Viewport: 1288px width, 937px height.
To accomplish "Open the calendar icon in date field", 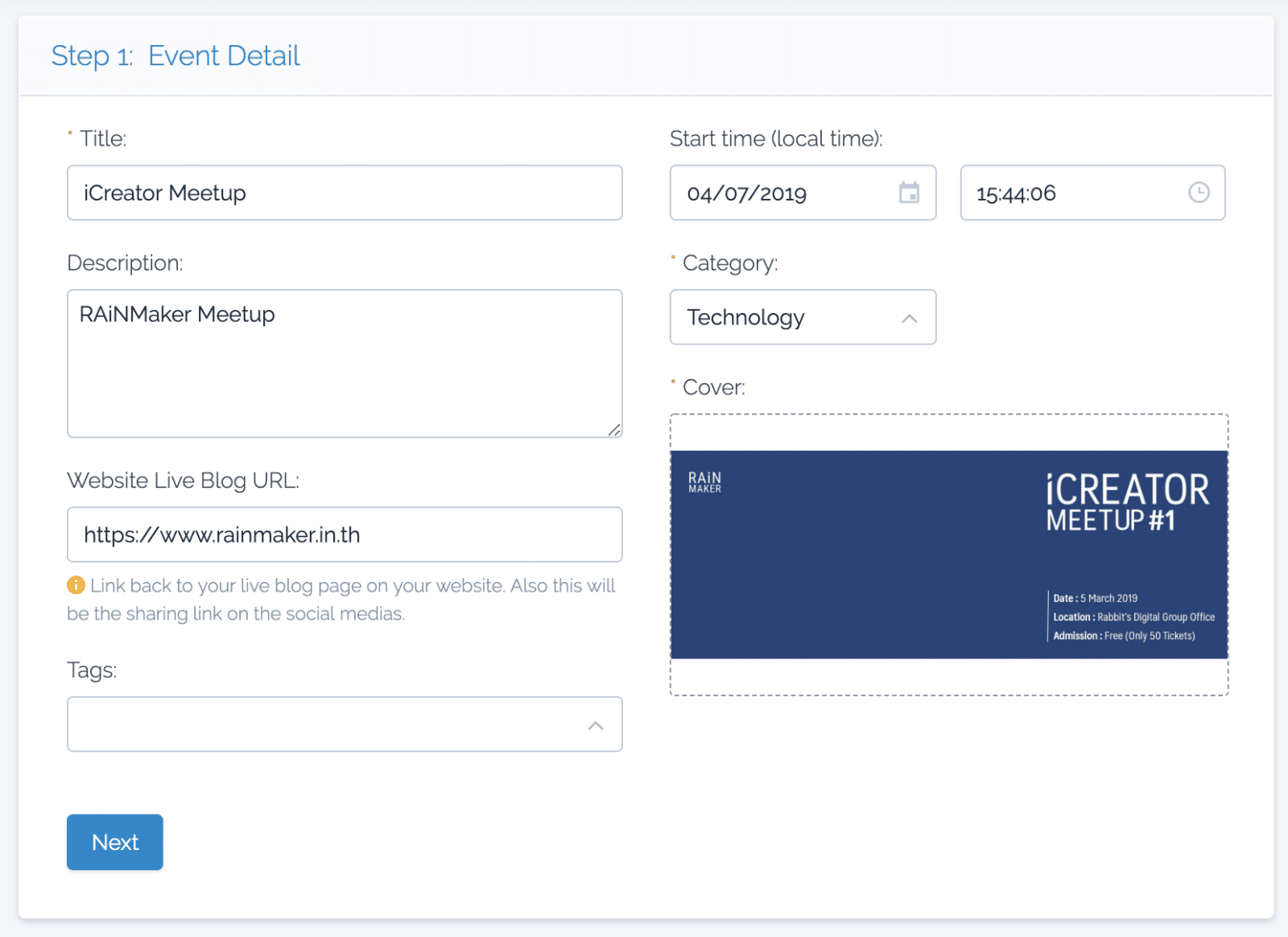I will 909,193.
